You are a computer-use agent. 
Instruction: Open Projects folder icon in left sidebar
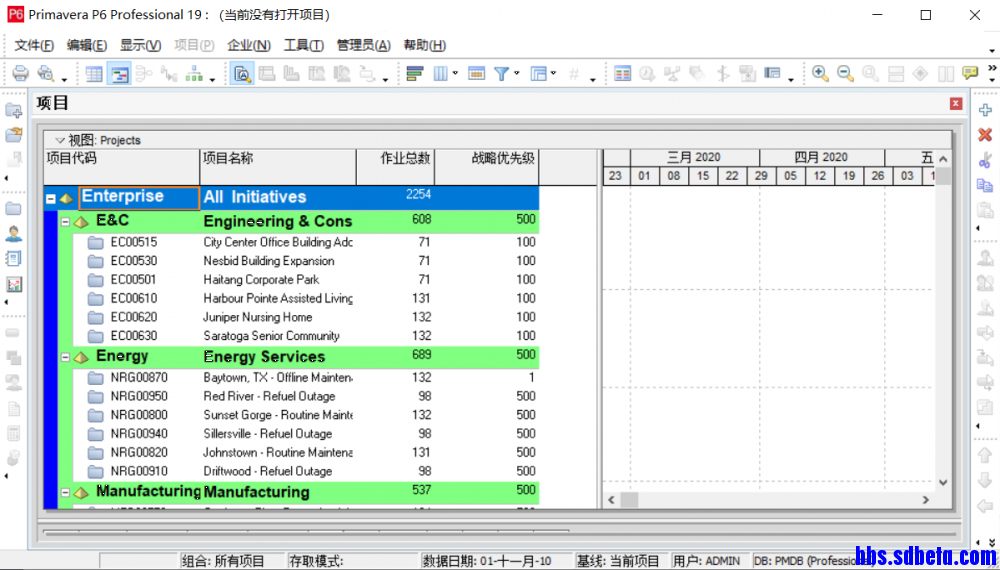pos(13,208)
